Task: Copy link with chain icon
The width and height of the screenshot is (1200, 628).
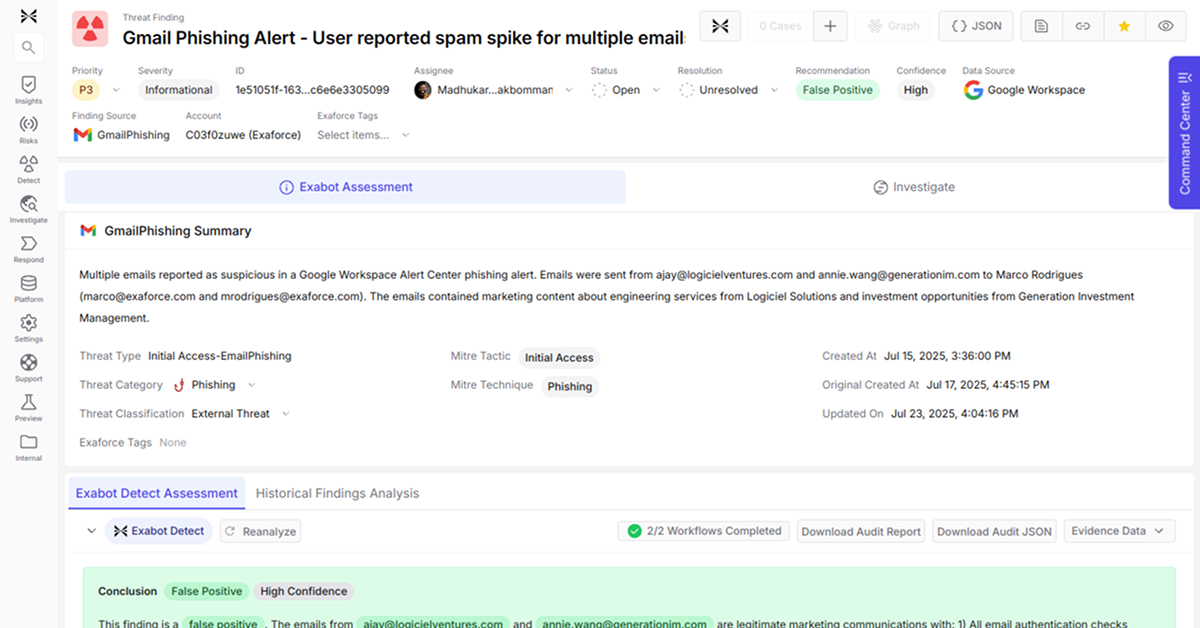Action: click(1082, 26)
